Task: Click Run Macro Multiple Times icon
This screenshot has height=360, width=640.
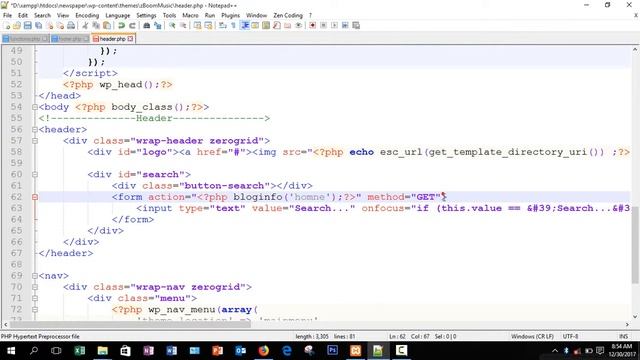Action: point(345,25)
